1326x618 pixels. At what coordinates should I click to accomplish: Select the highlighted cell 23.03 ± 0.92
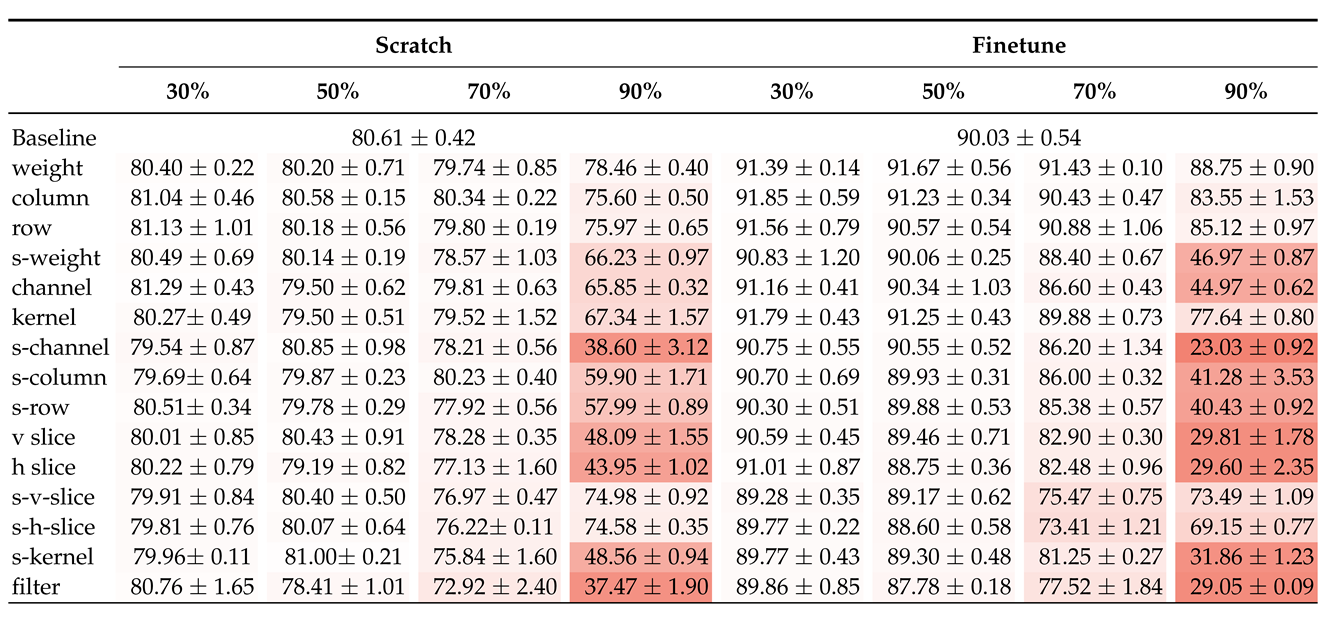coord(1245,348)
